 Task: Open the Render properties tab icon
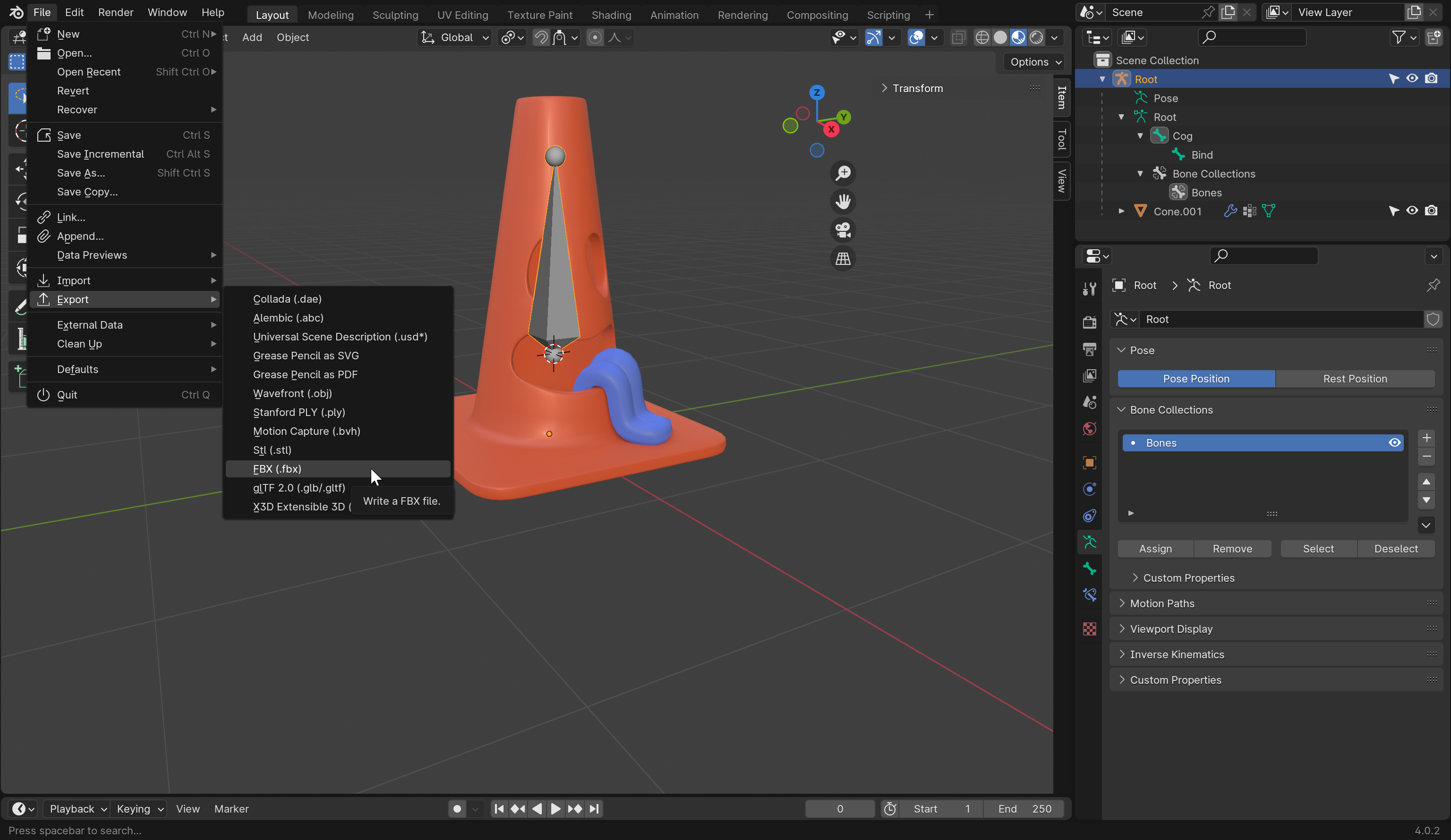coord(1089,322)
